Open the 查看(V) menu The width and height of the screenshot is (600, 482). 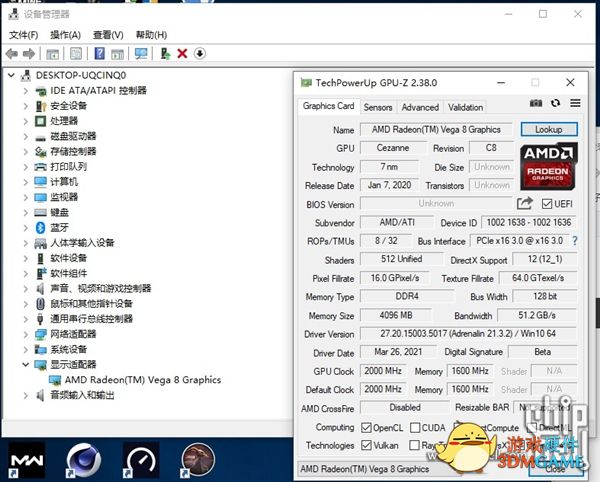[x=108, y=35]
